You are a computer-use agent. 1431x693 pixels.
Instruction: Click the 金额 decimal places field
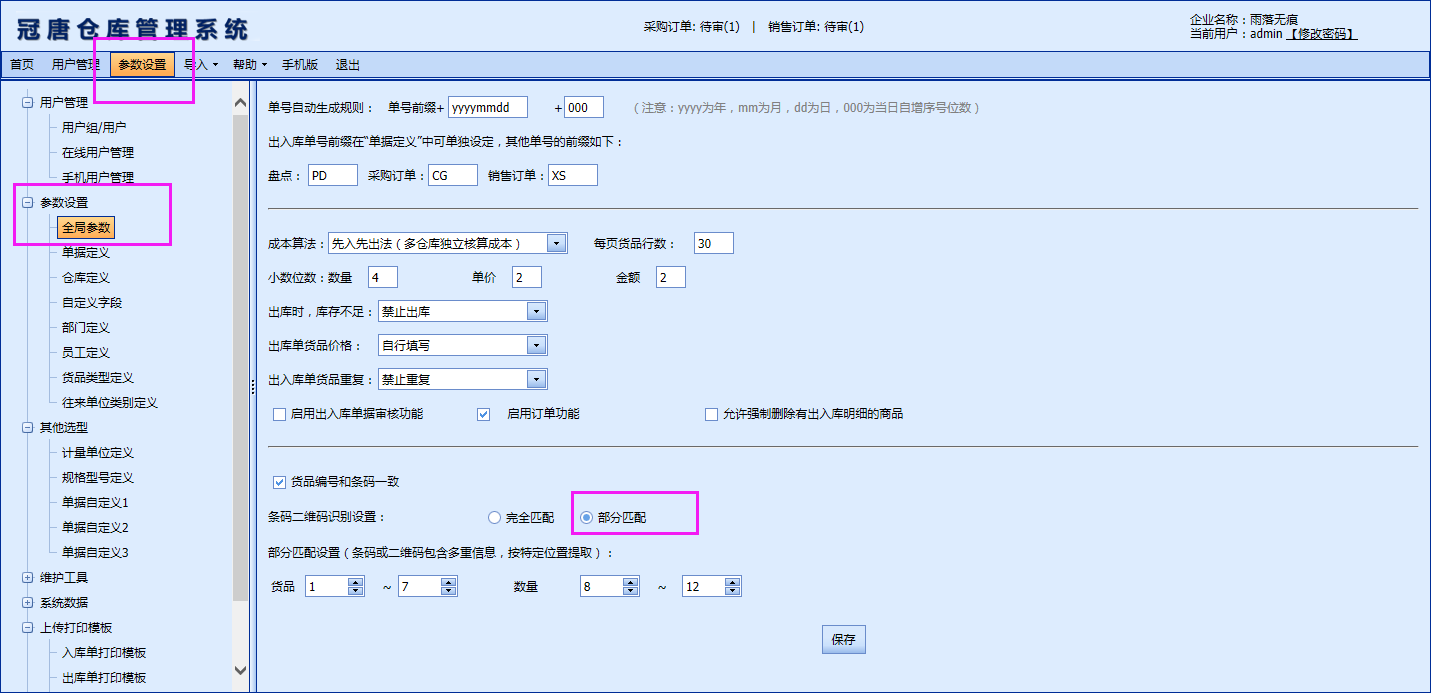671,277
